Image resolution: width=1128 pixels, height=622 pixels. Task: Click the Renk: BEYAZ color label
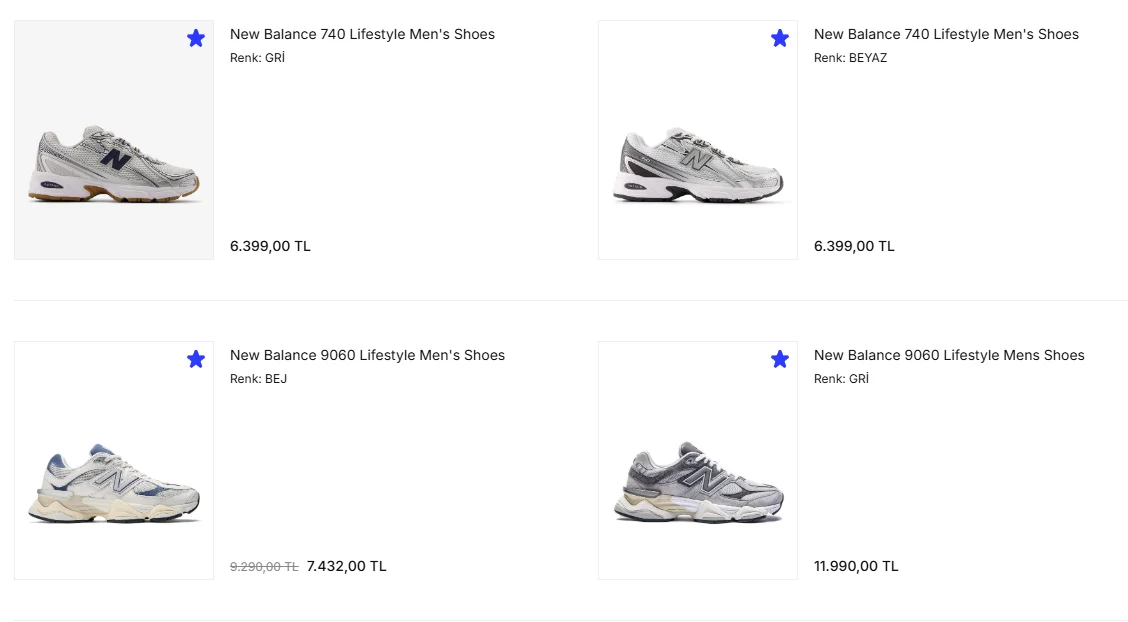click(x=850, y=58)
